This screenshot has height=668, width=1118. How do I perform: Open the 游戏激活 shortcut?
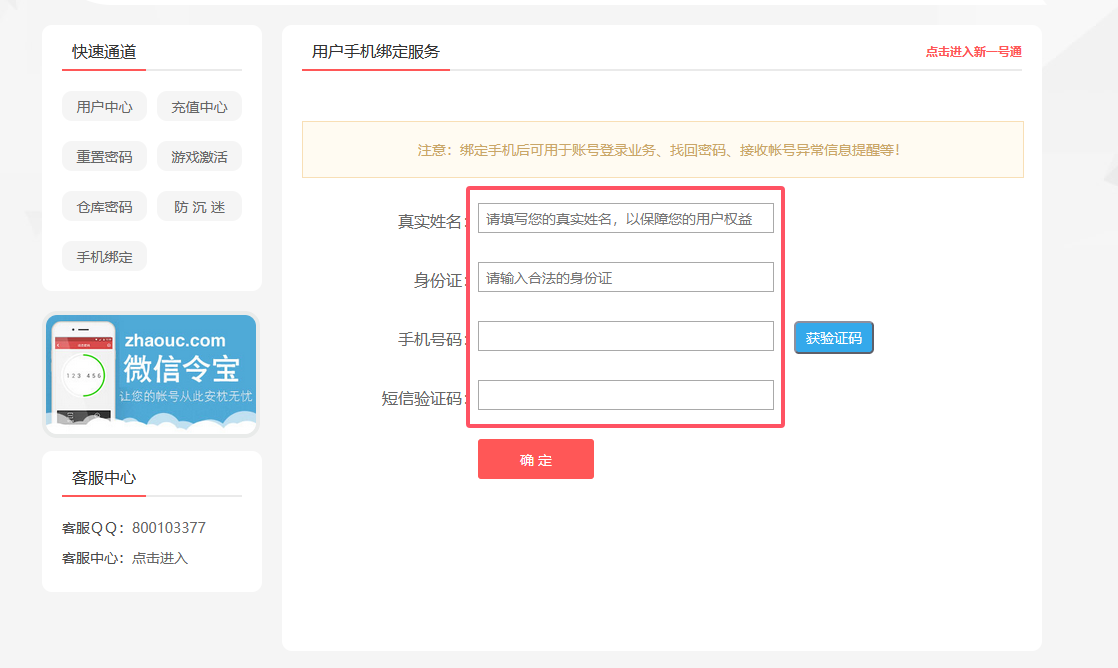[199, 157]
